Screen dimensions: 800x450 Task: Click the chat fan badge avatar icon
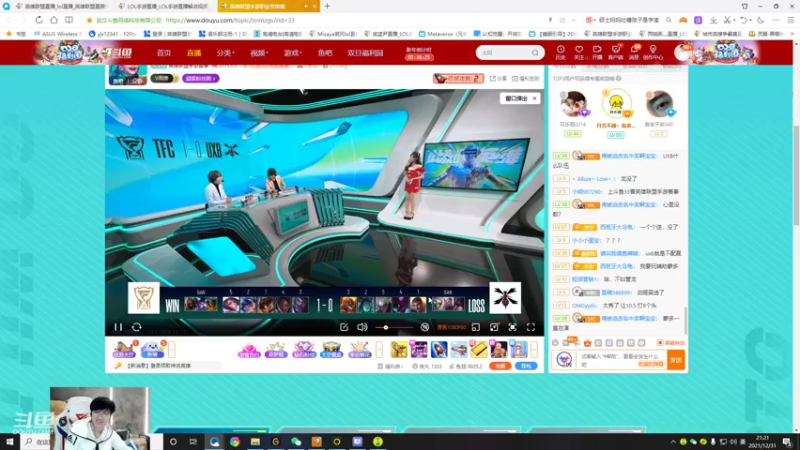564,360
